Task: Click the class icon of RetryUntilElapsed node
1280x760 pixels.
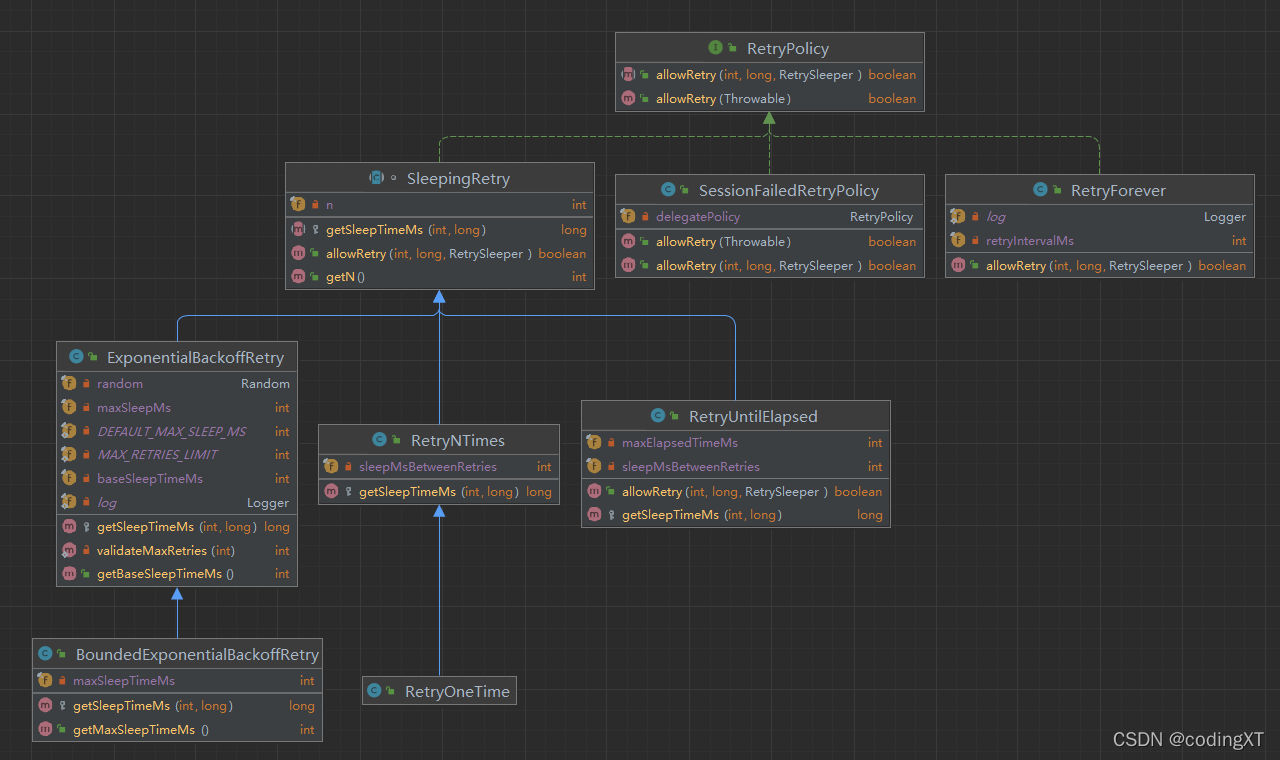Action: coord(658,416)
